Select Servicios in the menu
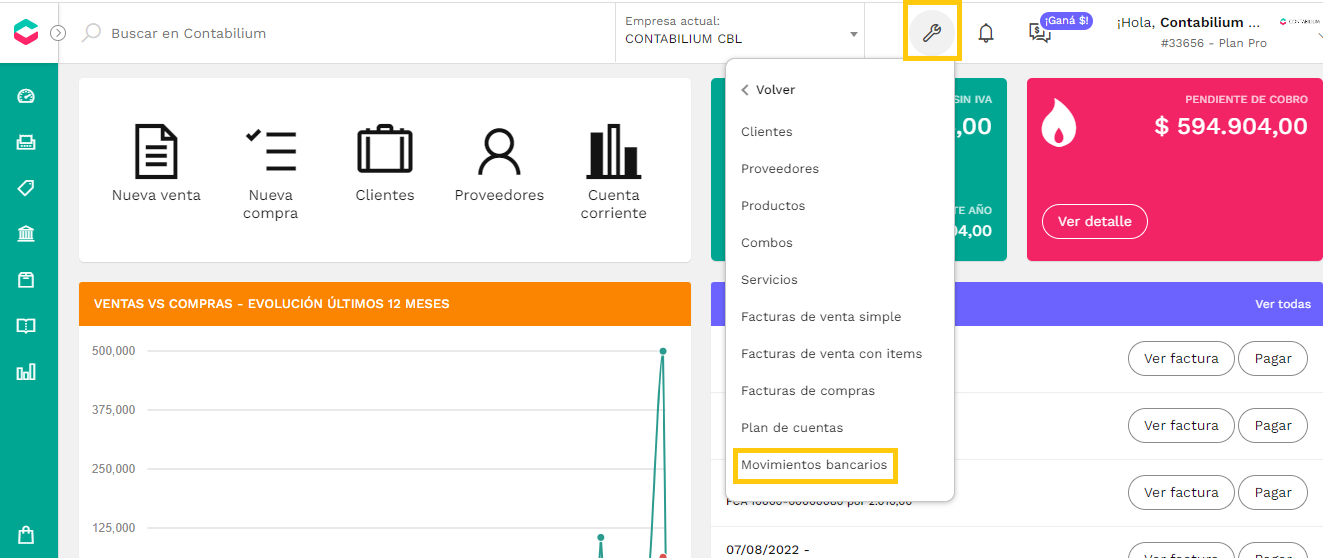Viewport: 1323px width, 558px height. pyautogui.click(x=769, y=280)
